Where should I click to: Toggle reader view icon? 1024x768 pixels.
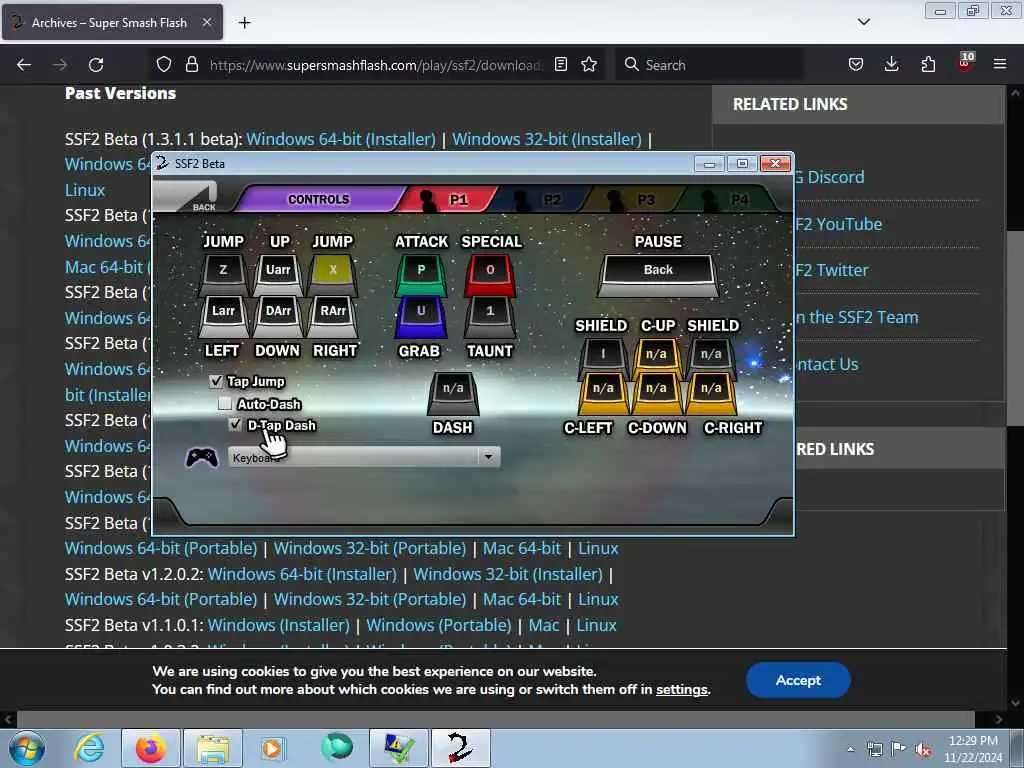tap(560, 65)
